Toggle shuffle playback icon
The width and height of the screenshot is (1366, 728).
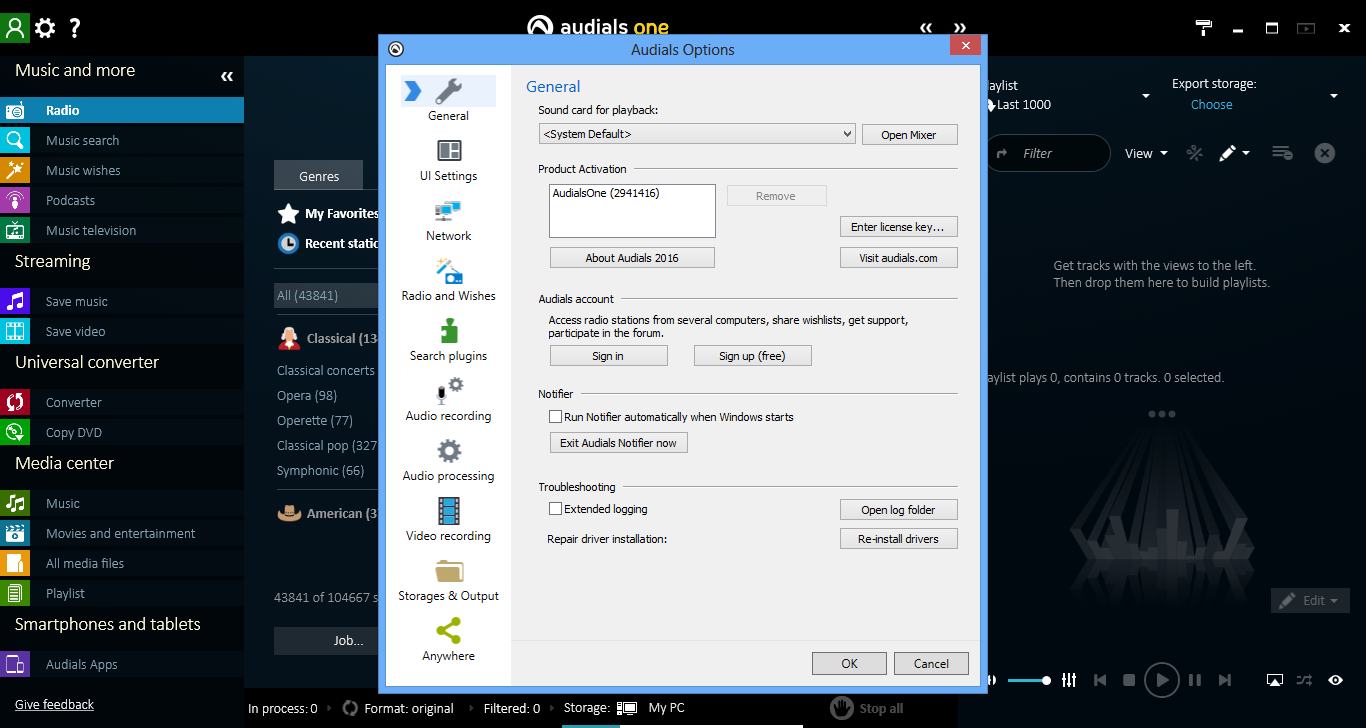1304,680
